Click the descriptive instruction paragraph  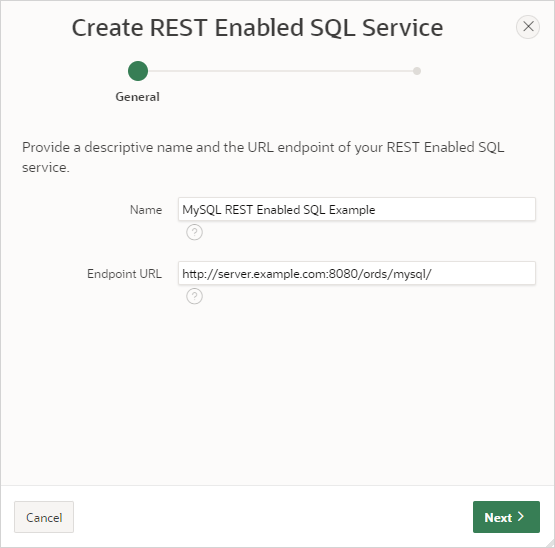coord(263,157)
